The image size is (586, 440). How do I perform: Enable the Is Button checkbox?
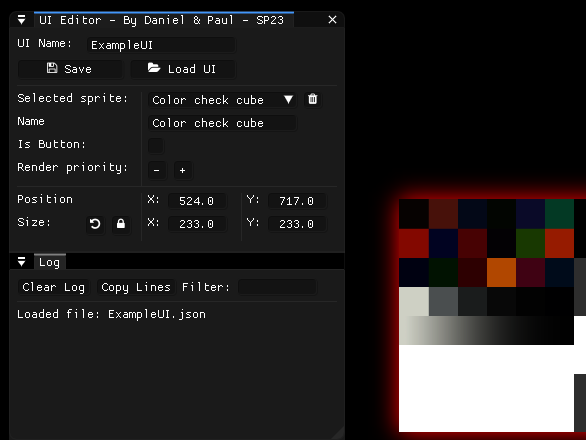coord(156,145)
